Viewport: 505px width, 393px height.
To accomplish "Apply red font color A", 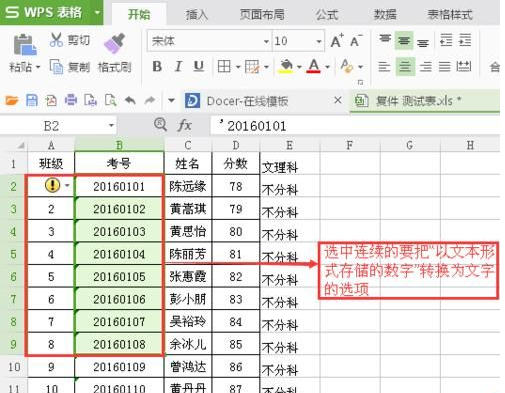I will click(314, 66).
